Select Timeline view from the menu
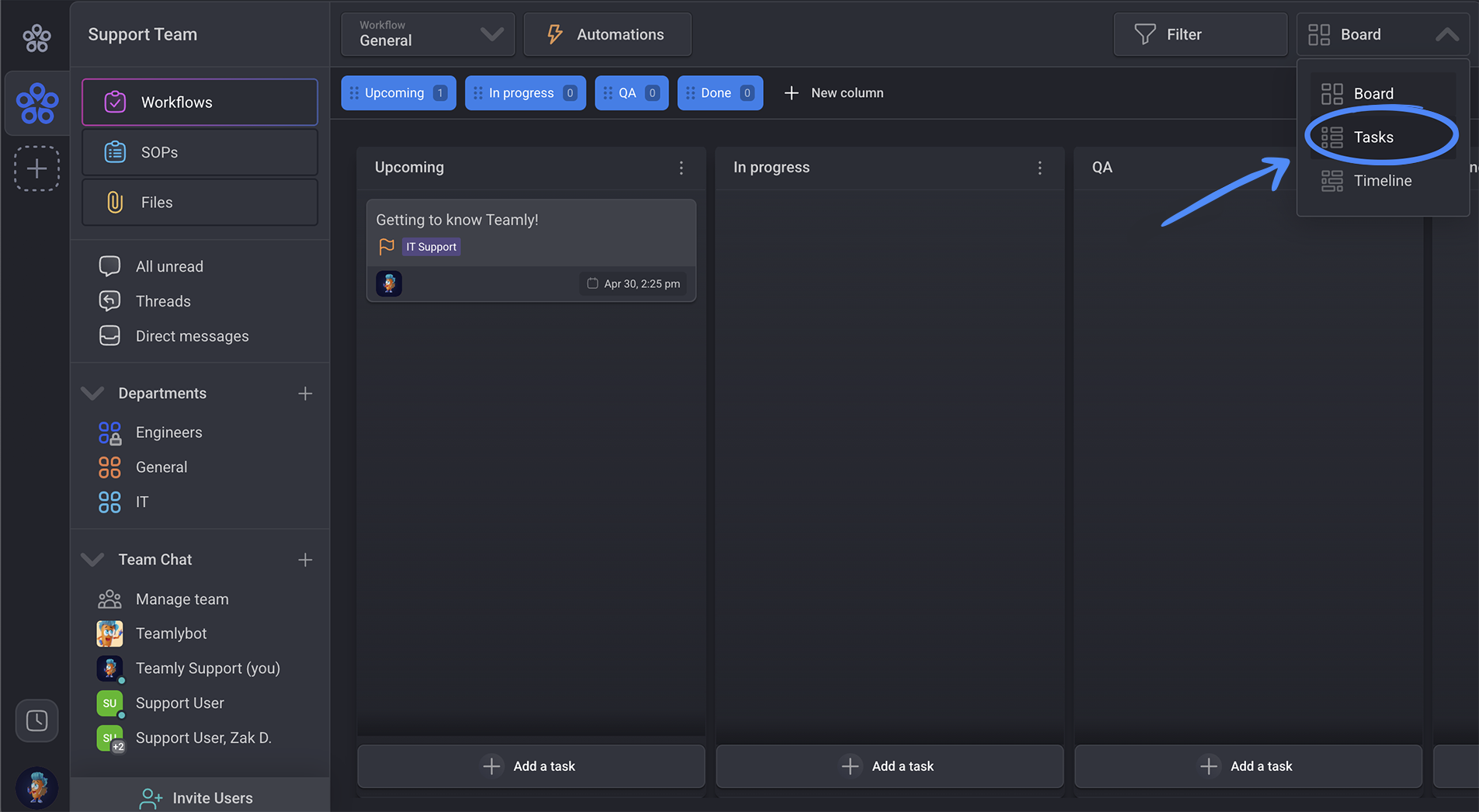 coord(1383,181)
